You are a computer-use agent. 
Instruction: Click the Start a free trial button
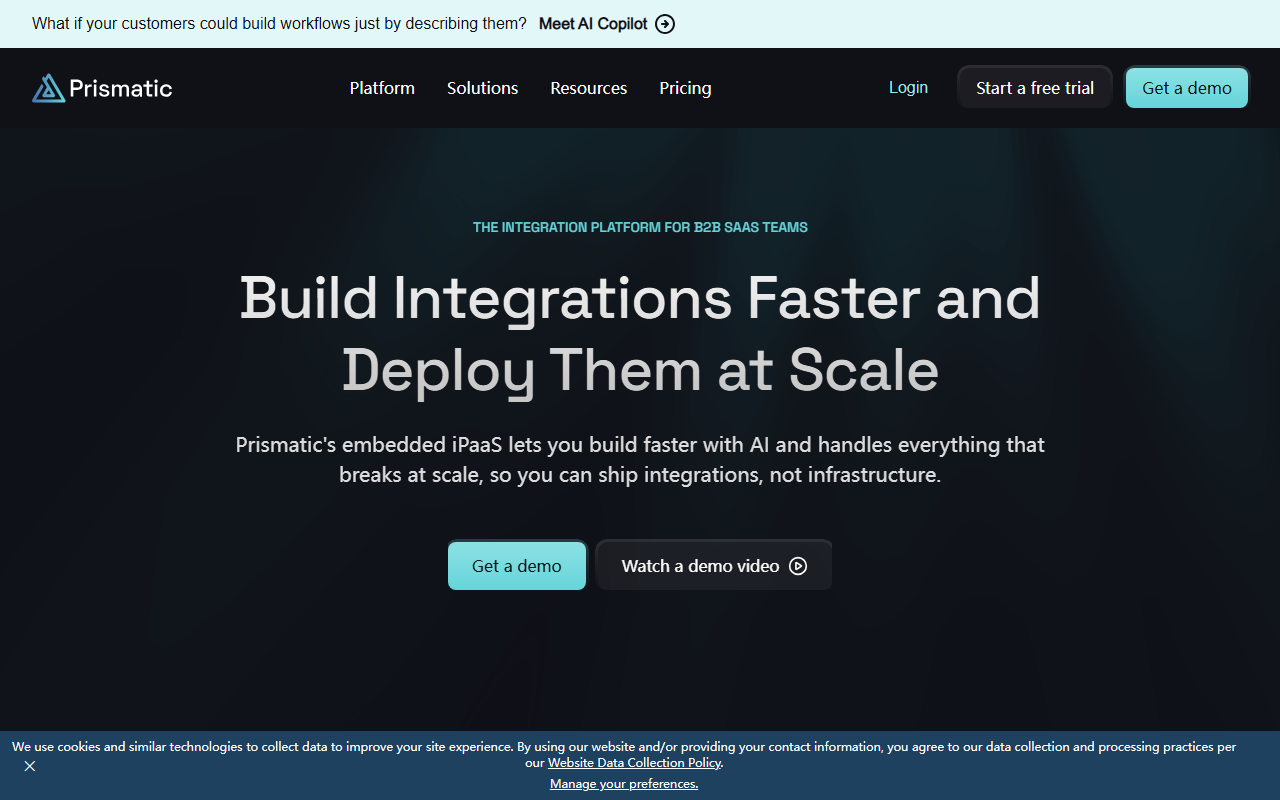coord(1035,88)
